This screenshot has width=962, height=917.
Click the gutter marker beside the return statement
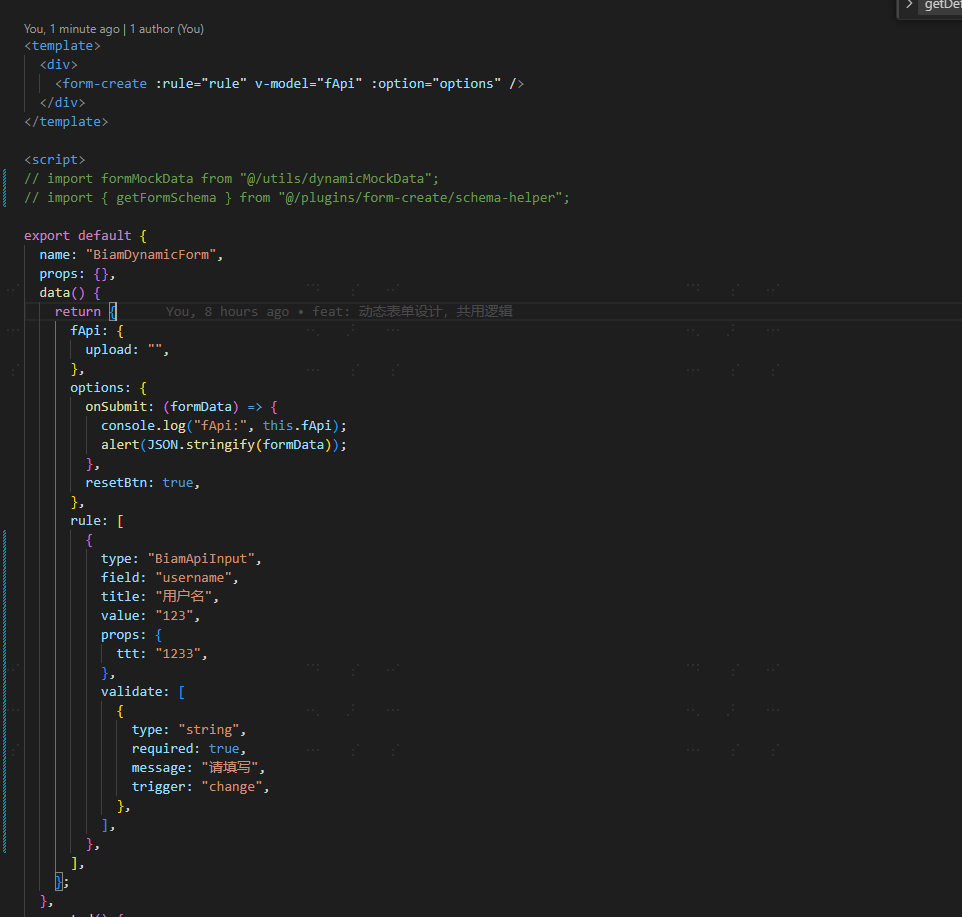point(4,311)
